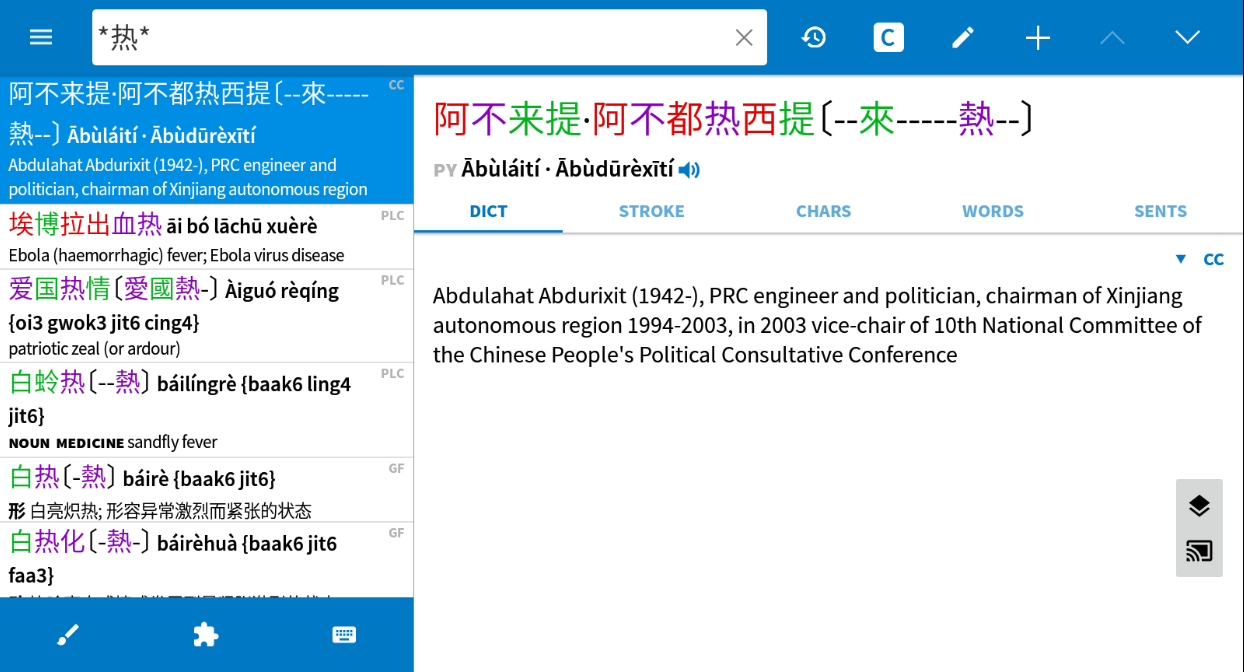Play pinyin audio pronunciation speaker

pos(689,170)
